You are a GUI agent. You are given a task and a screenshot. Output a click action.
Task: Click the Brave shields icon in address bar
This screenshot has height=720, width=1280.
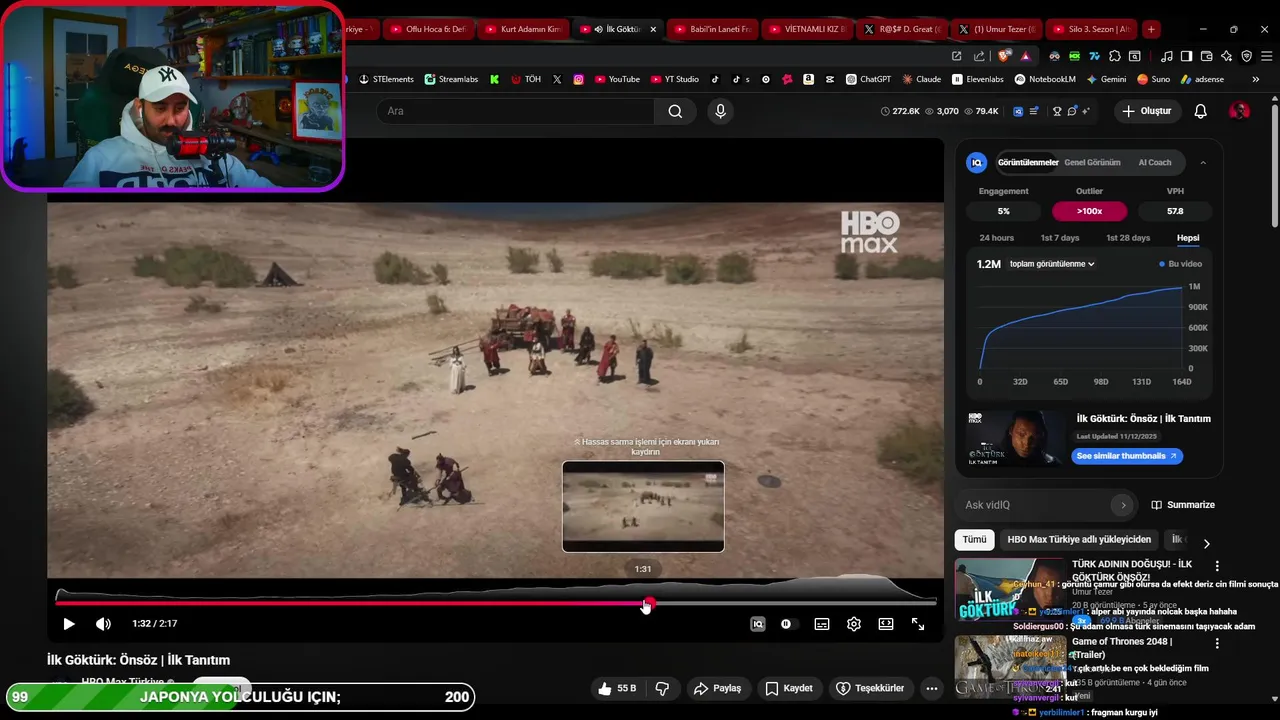(1004, 56)
